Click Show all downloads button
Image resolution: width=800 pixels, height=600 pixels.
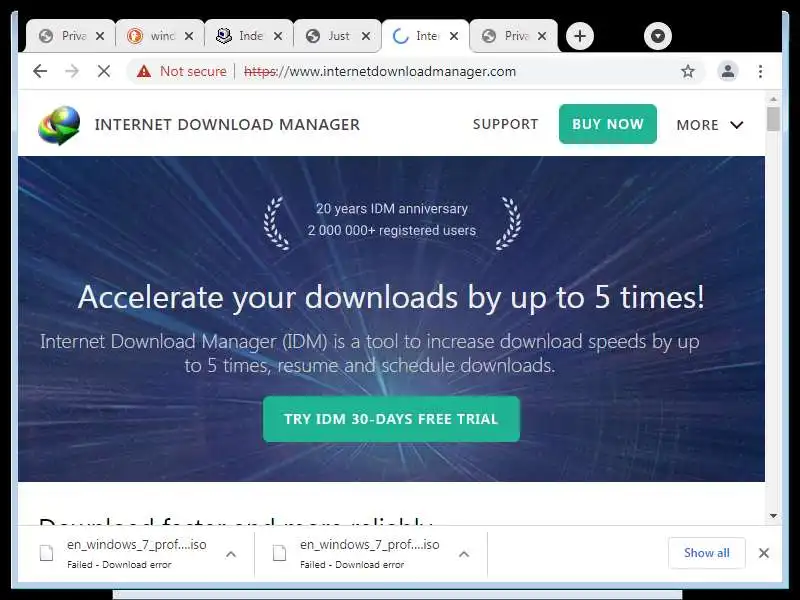click(x=707, y=553)
